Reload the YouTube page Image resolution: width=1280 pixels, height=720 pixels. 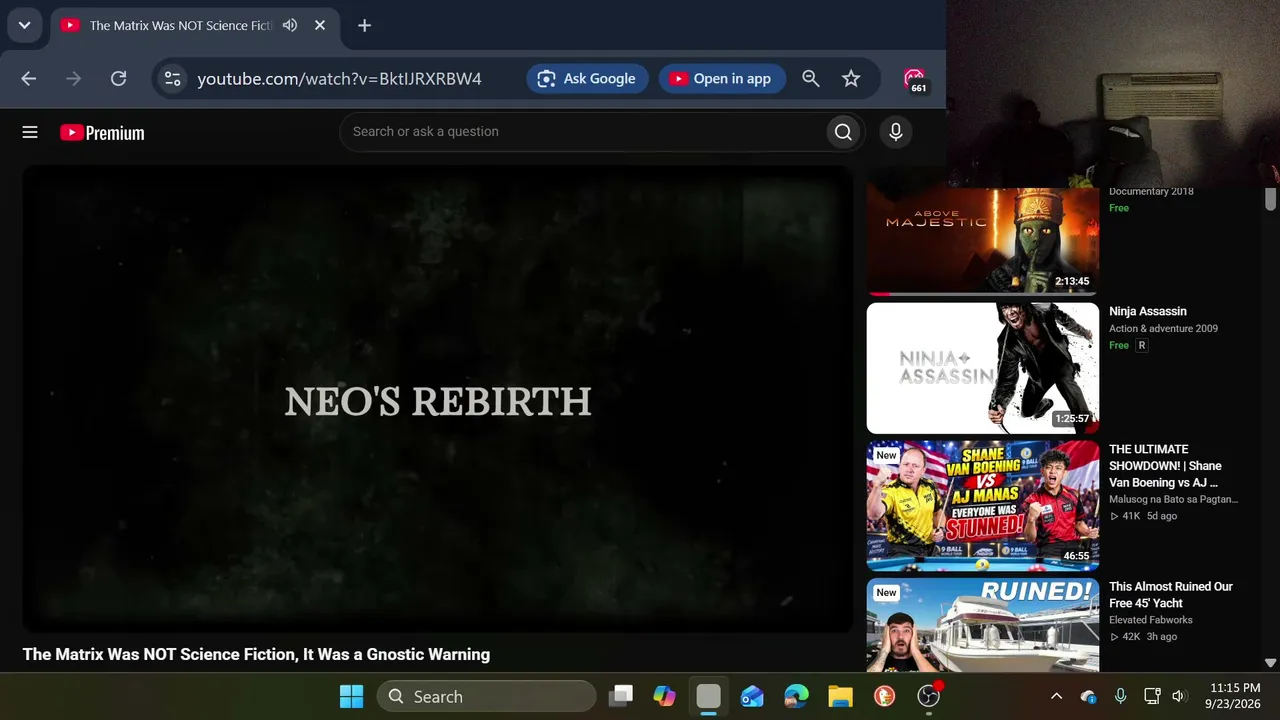tap(118, 78)
